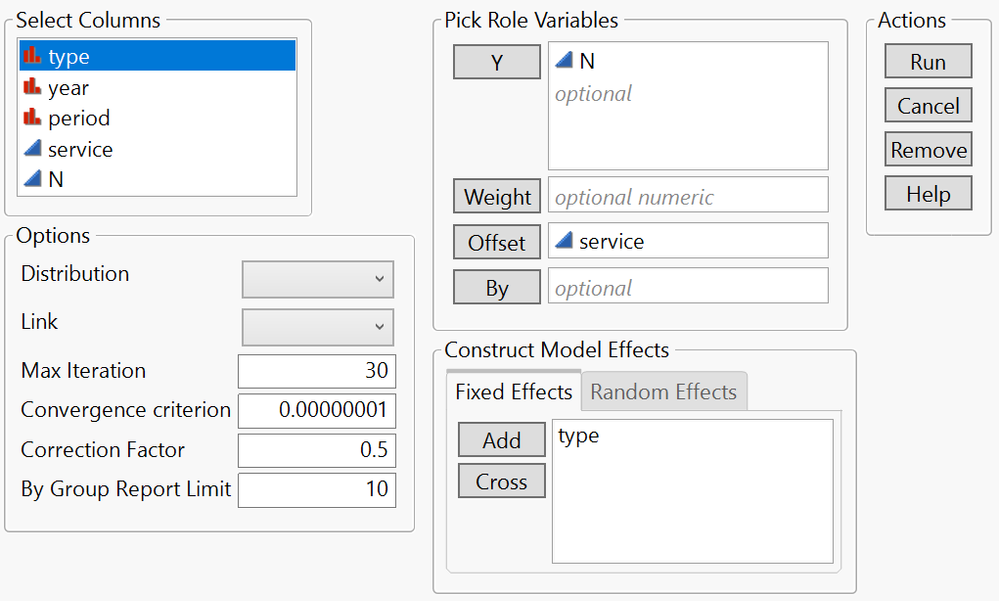Click the Max Iteration input field
Viewport: 999px width, 601px height.
tap(317, 370)
